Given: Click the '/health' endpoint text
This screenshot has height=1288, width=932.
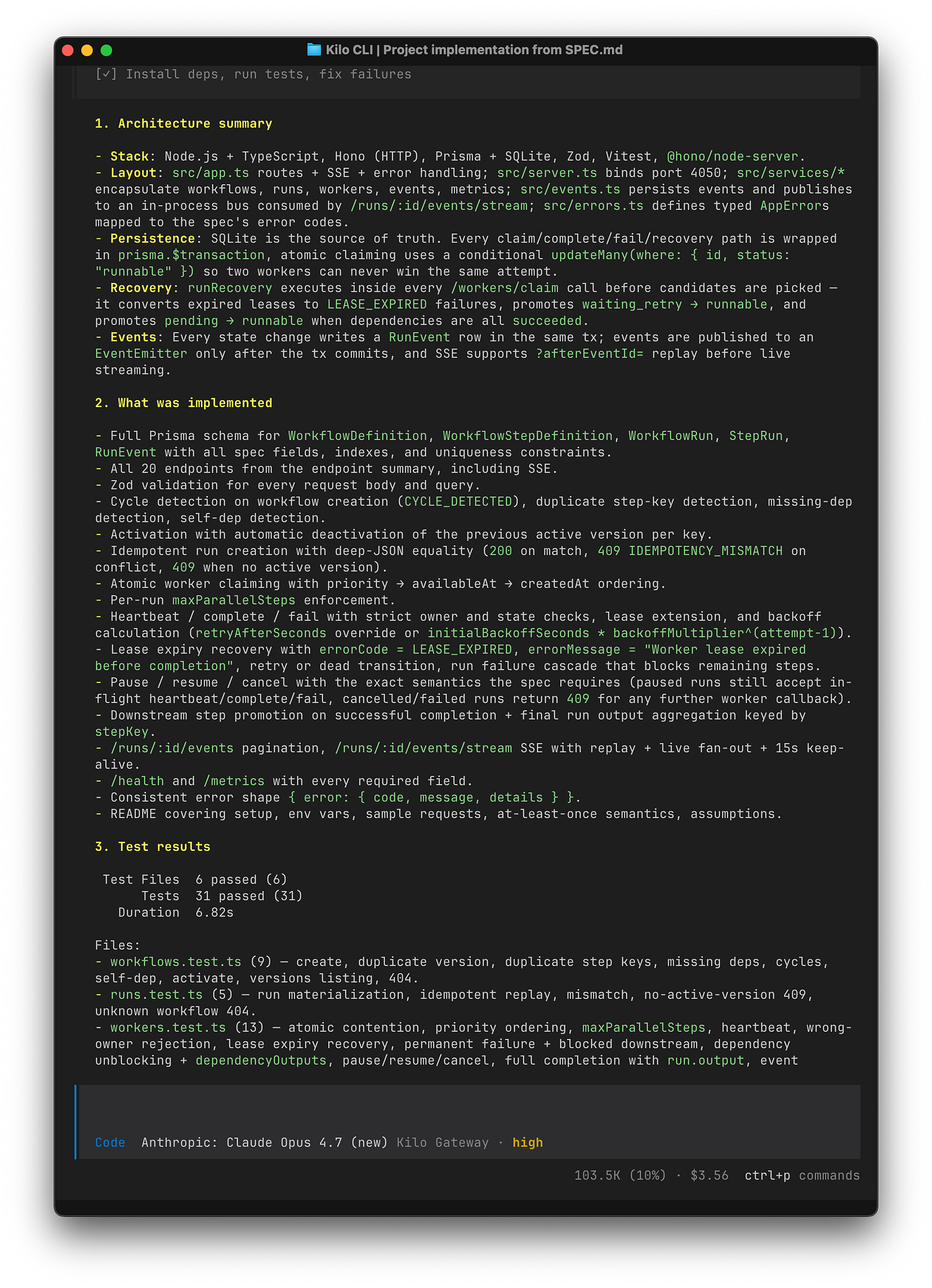Looking at the screenshot, I should click(137, 781).
